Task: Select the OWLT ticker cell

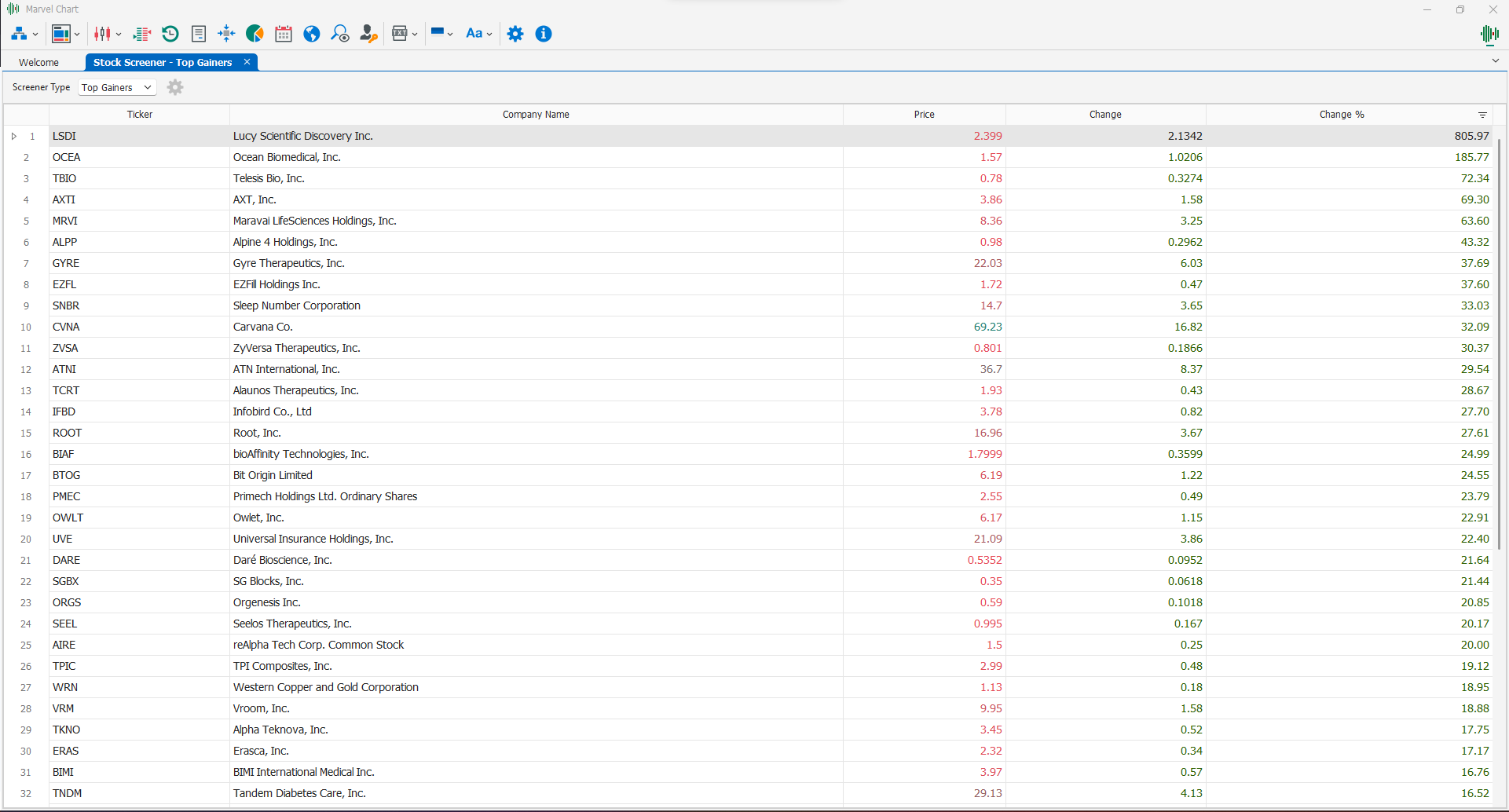Action: click(x=139, y=518)
